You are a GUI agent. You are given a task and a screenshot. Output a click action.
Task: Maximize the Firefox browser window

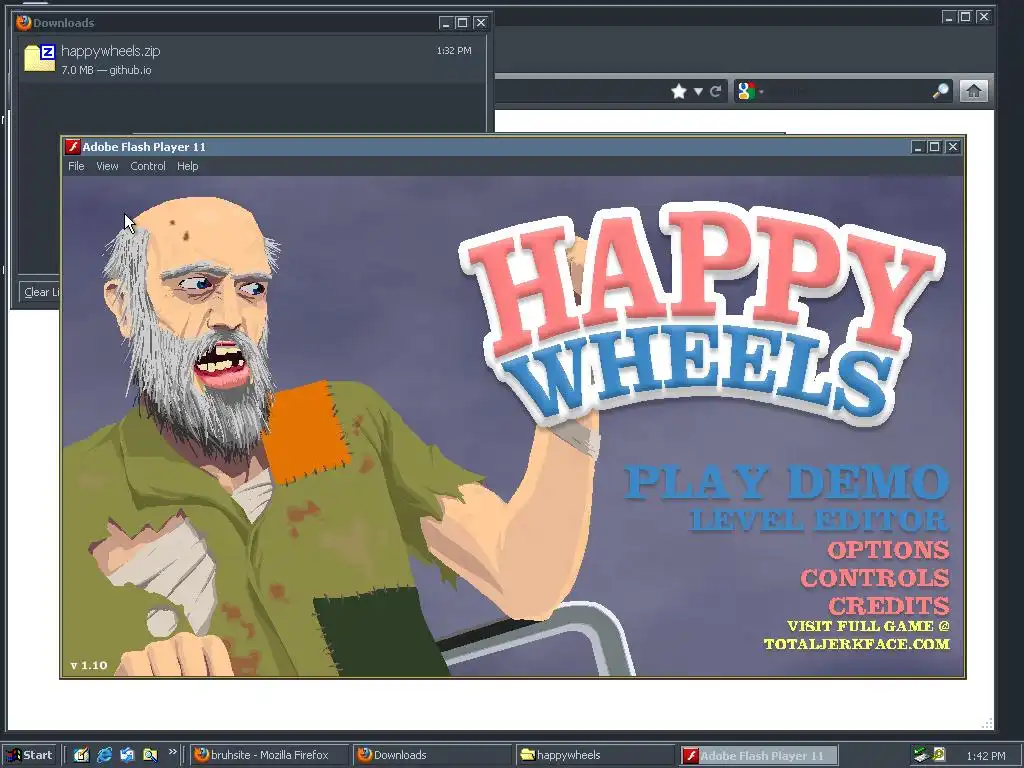965,17
